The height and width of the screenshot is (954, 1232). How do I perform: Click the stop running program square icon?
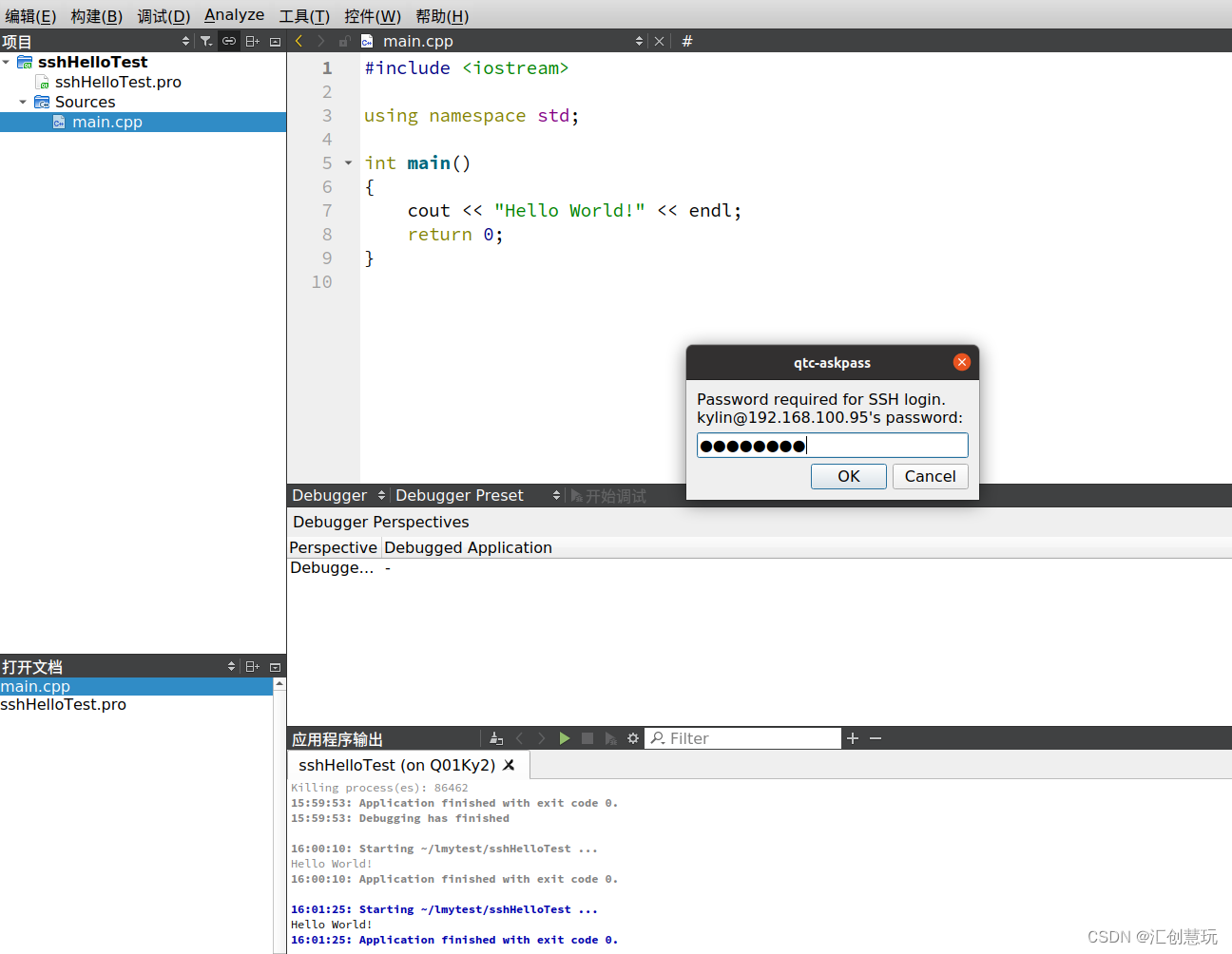point(587,738)
